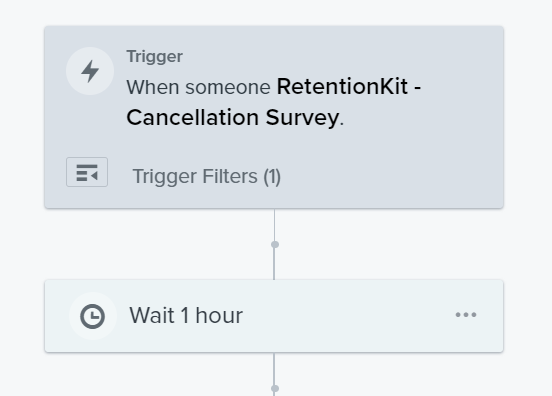Open the three-dot menu on Wait step

(466, 315)
